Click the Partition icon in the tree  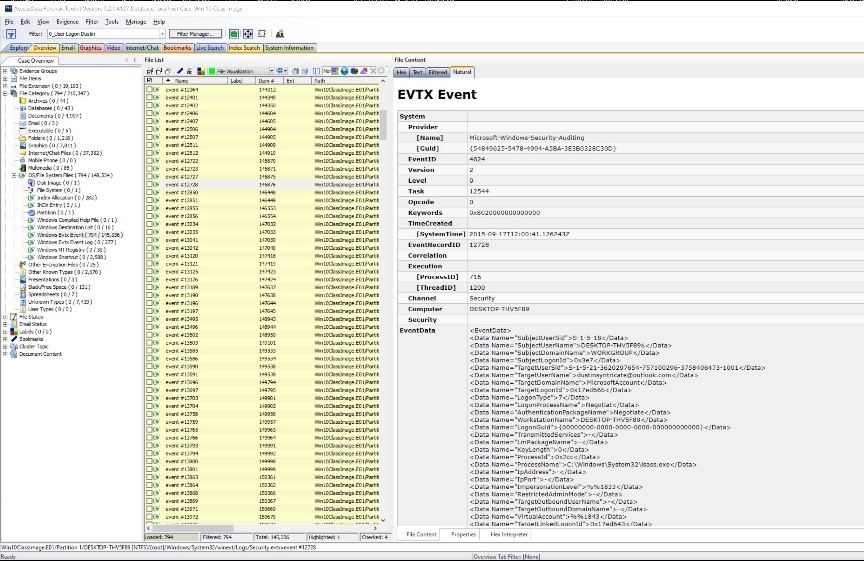[x=31, y=213]
